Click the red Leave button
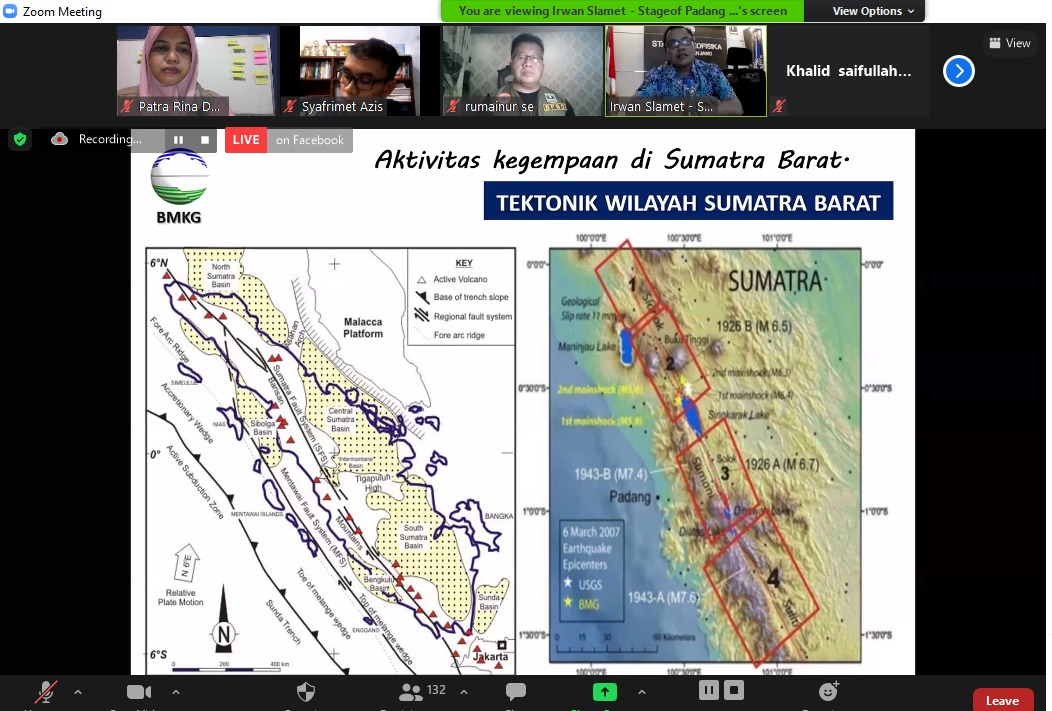 pyautogui.click(x=1002, y=700)
